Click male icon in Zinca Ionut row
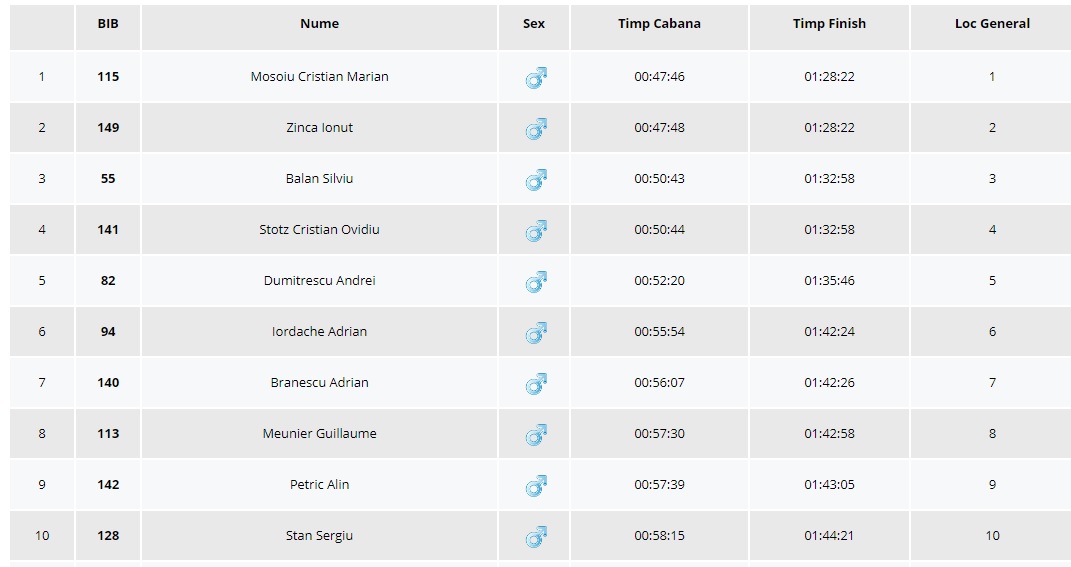 tap(536, 129)
